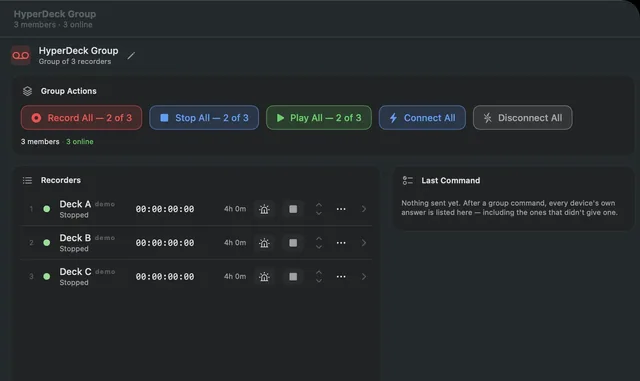Click the Deck B timecode 00:00:00:00
Viewport: 640px width, 381px height.
coord(165,243)
